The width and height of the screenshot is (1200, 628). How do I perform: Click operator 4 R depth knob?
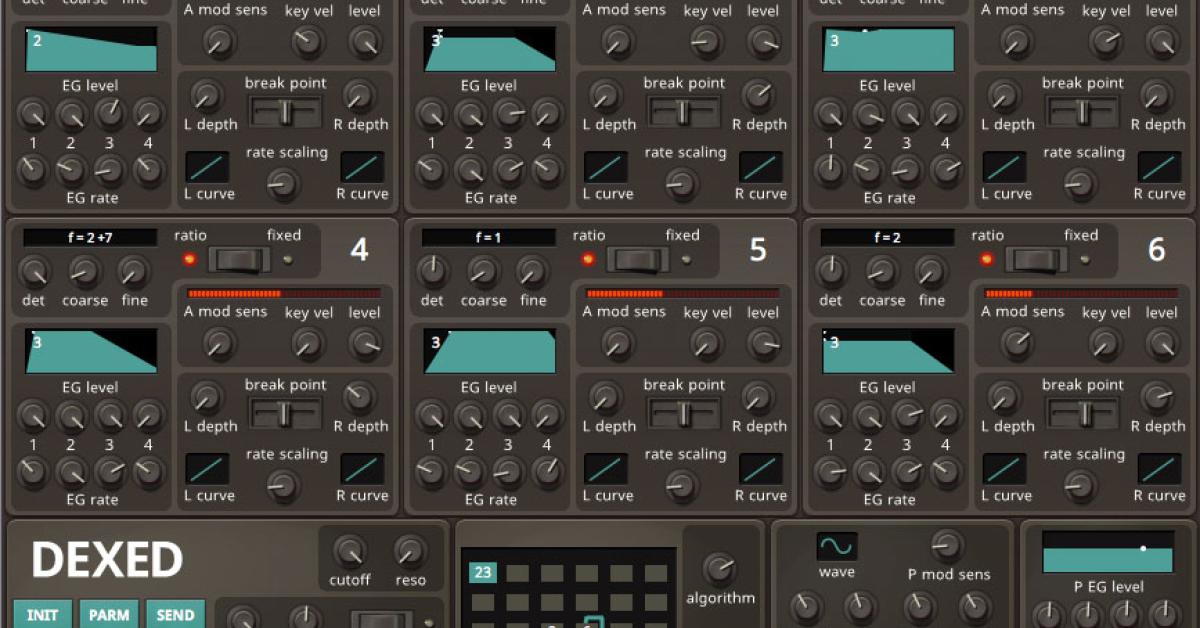click(x=358, y=398)
